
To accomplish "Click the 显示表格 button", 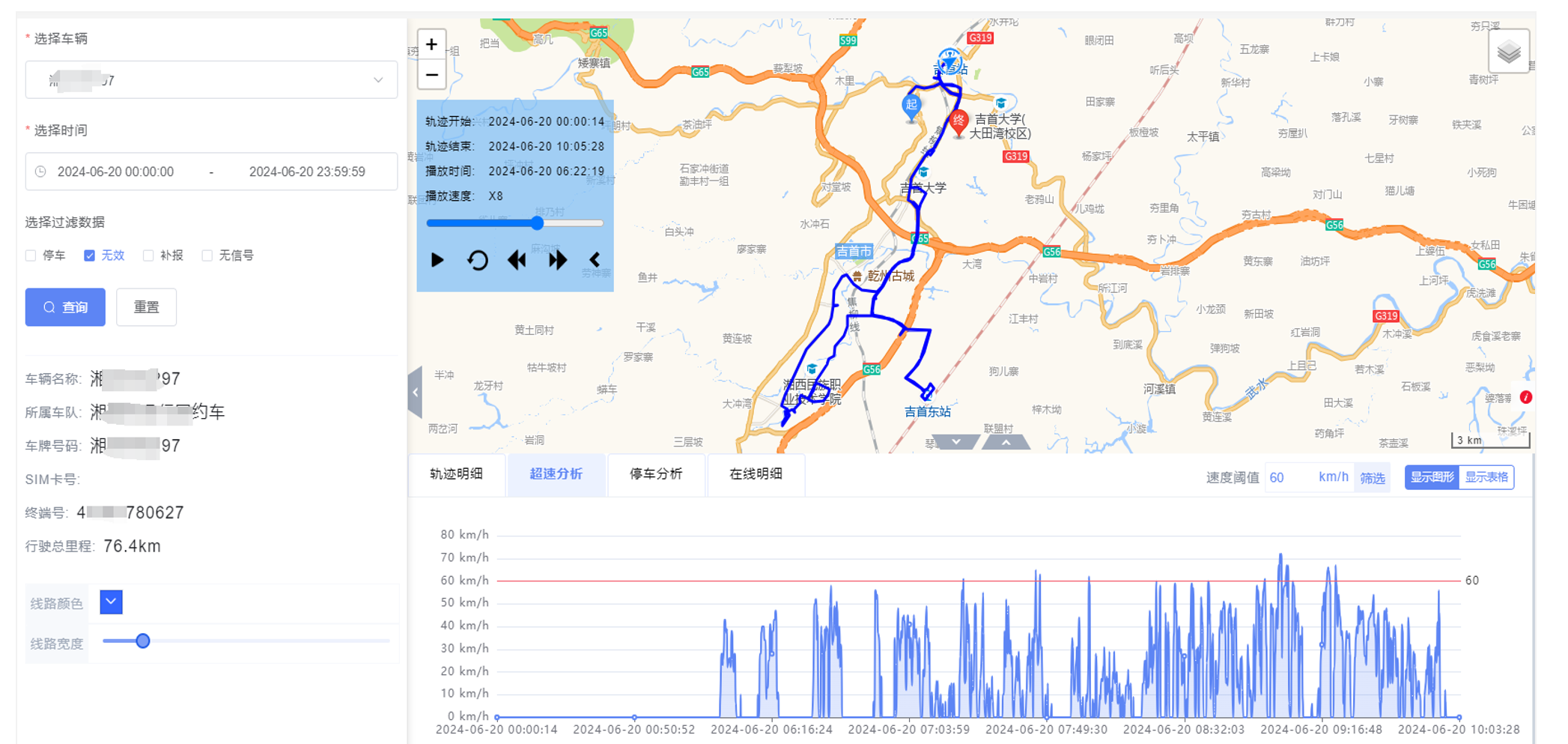I will (1486, 477).
